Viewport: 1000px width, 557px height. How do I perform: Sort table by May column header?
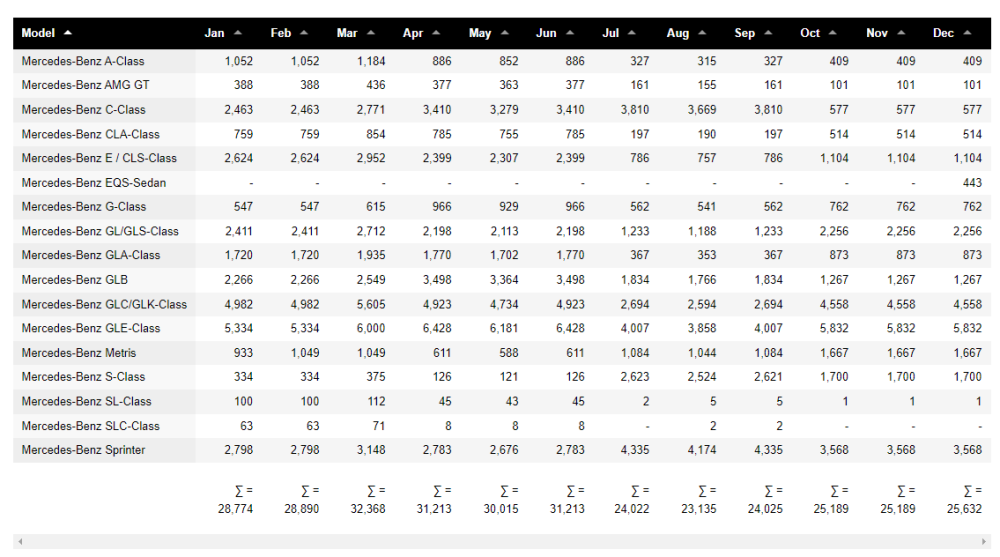click(x=480, y=33)
